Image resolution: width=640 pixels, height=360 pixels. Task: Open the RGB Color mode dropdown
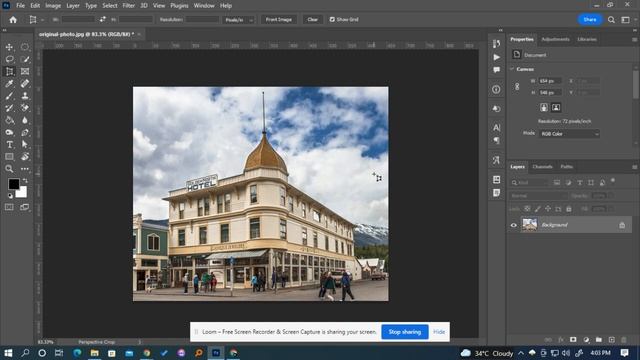[x=569, y=134]
